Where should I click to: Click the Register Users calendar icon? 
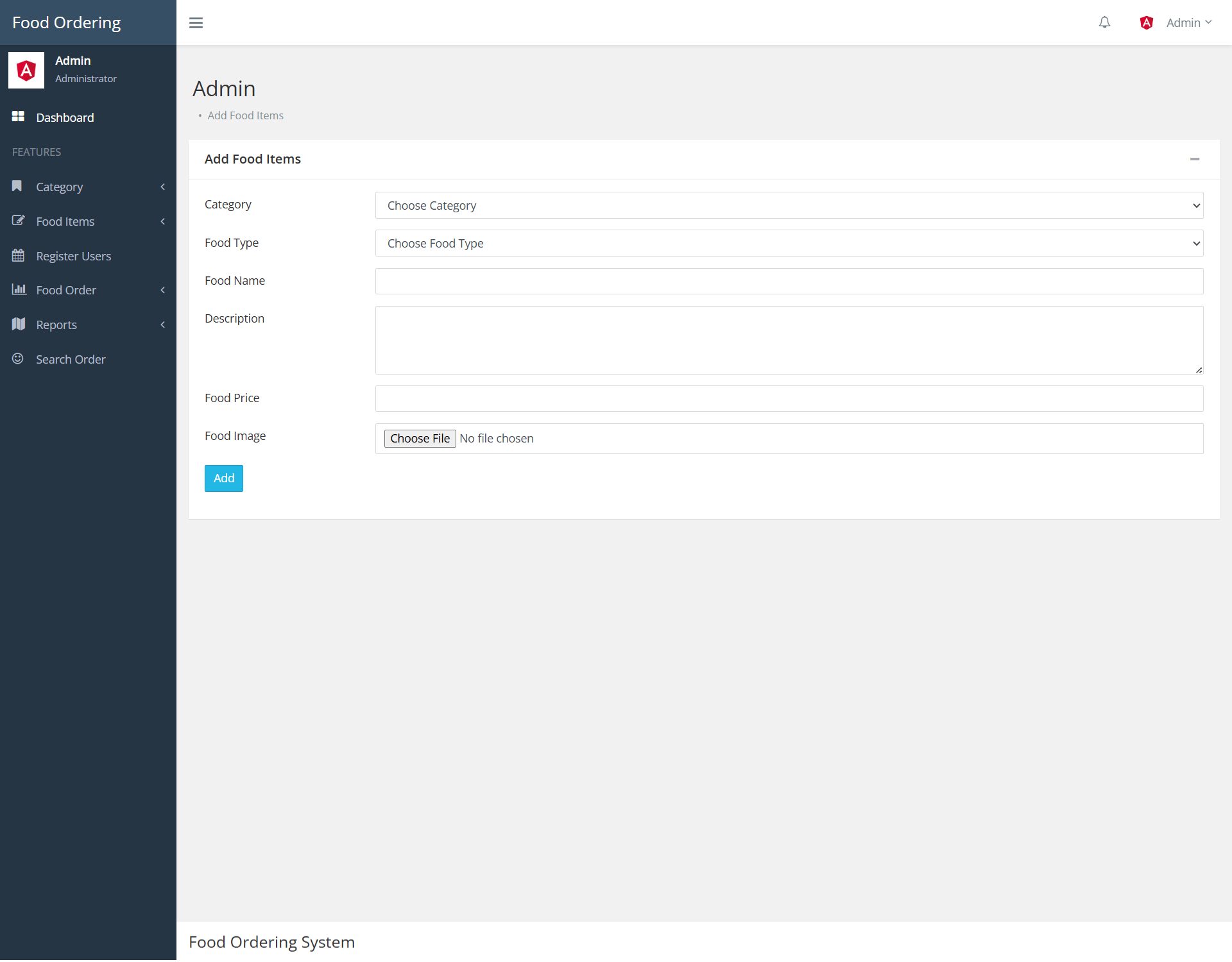(18, 255)
